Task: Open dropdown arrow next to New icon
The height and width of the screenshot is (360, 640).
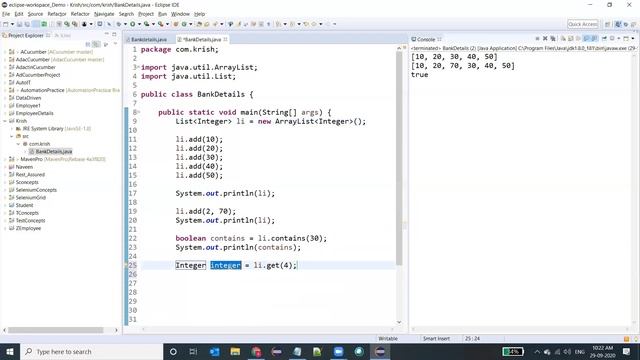Action: (x=12, y=24)
